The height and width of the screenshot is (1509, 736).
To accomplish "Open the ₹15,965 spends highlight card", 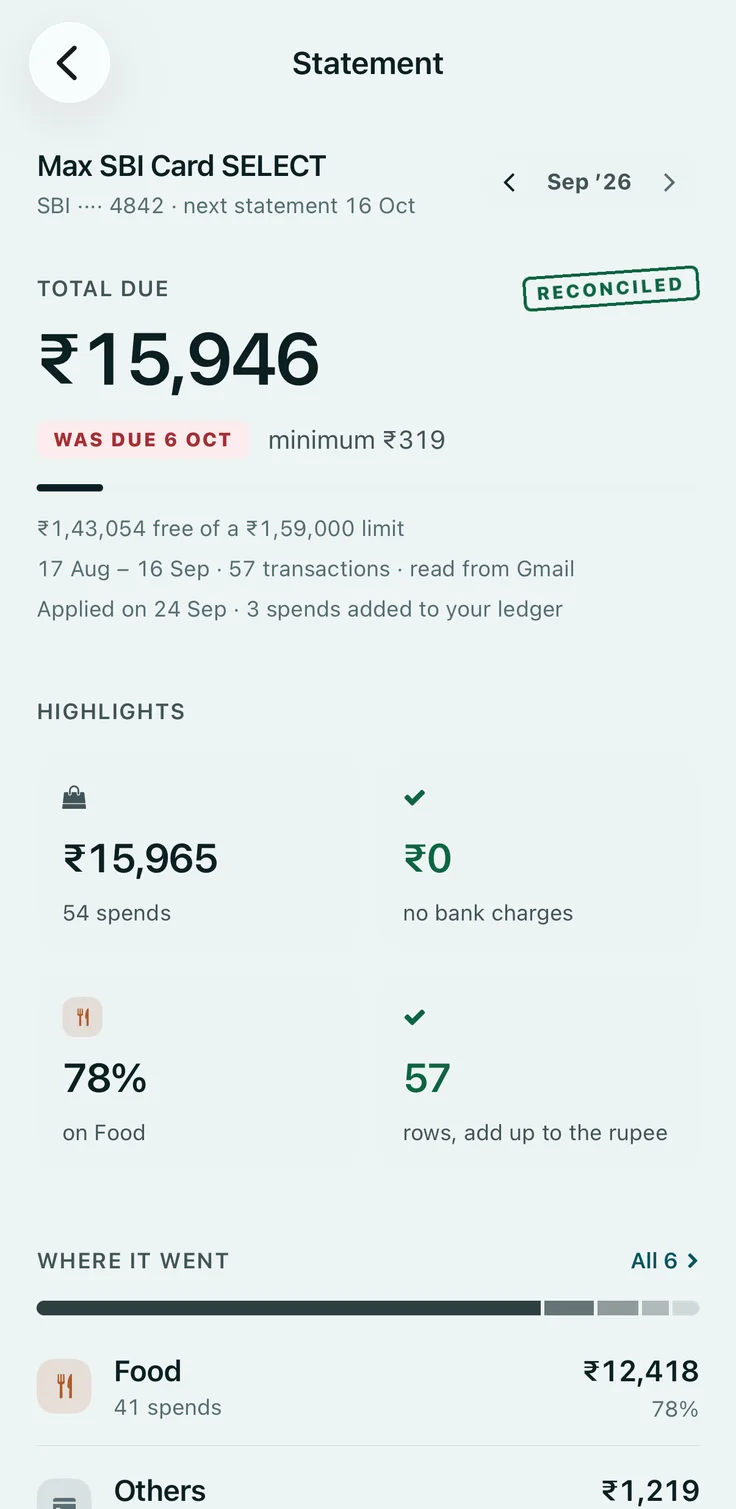I will click(x=198, y=850).
